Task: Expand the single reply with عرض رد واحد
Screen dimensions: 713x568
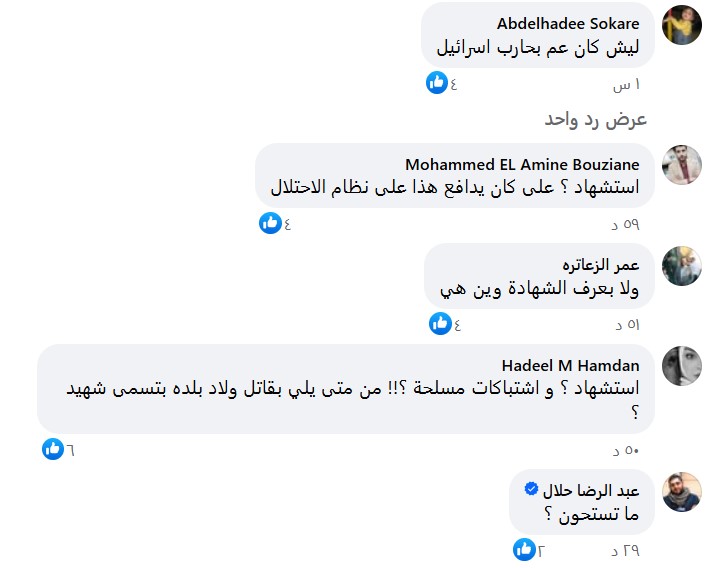Action: click(x=596, y=119)
